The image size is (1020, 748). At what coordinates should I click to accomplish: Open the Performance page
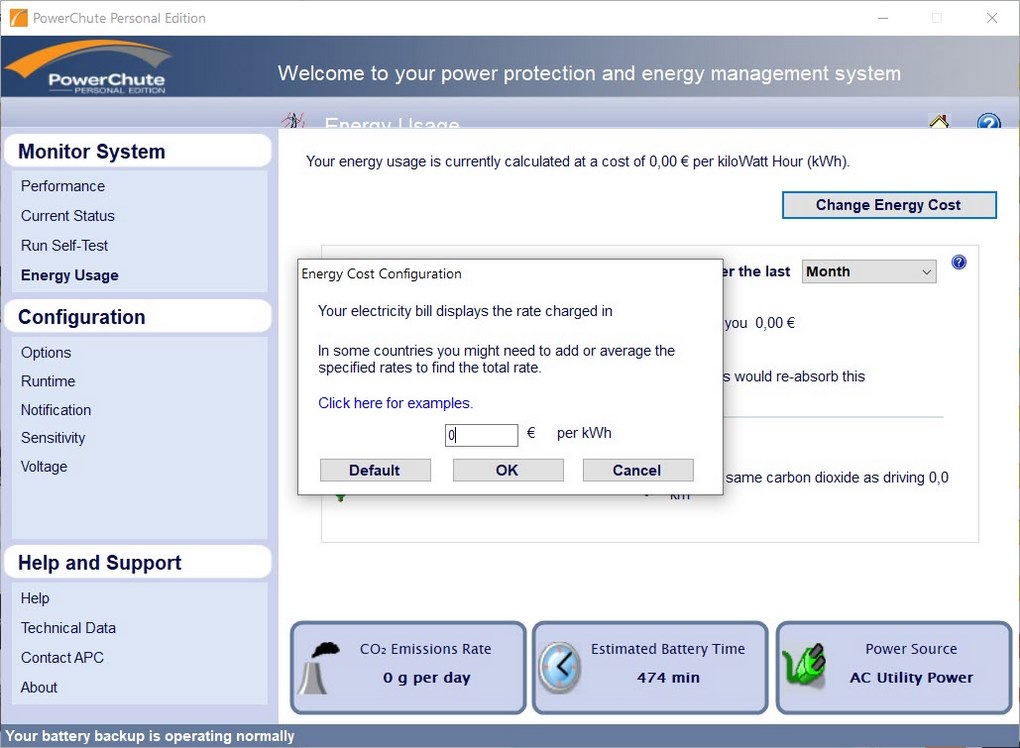62,186
